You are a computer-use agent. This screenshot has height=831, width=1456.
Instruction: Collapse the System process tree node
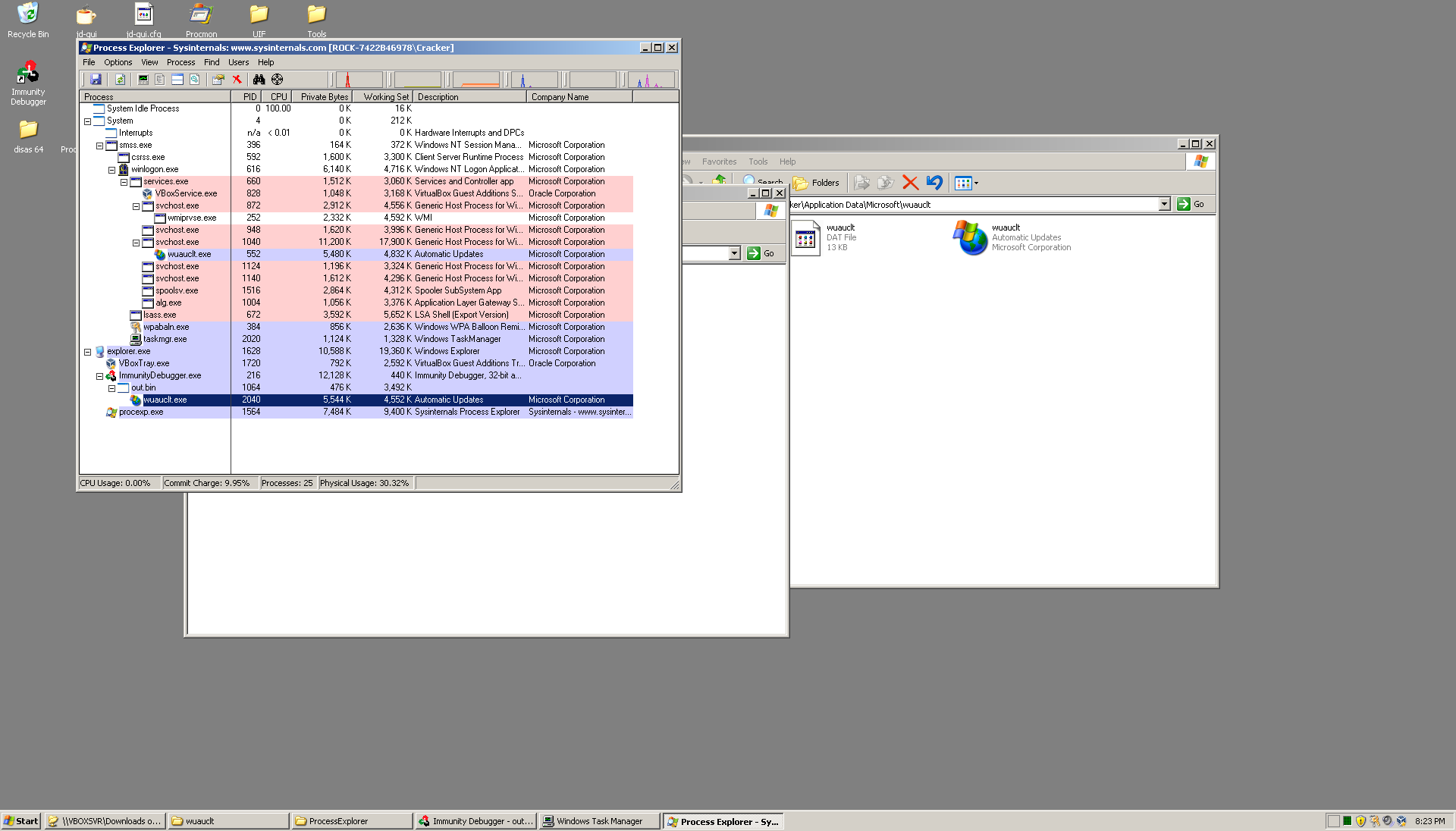(x=87, y=121)
